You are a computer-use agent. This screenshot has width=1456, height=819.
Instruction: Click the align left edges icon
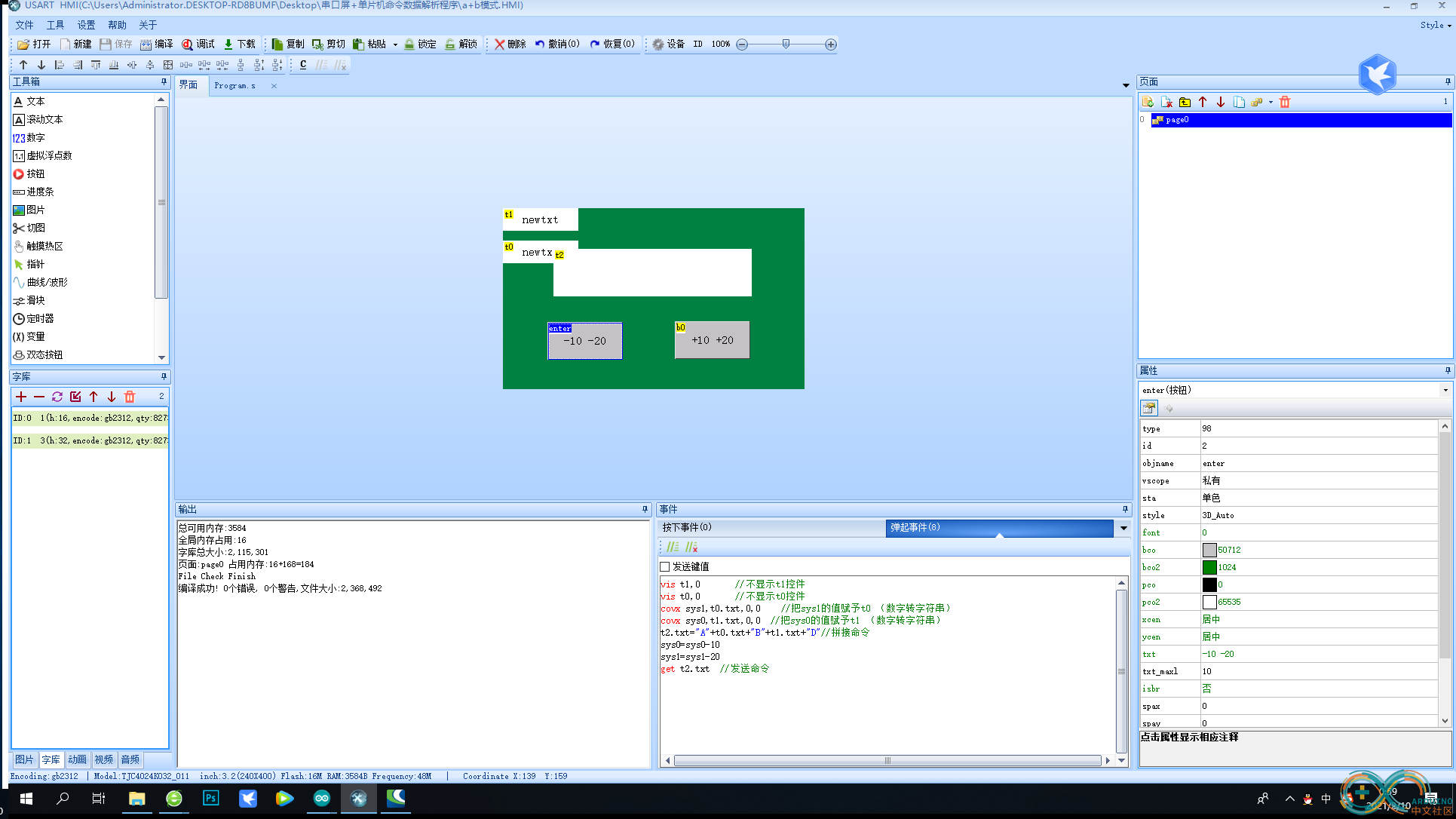coord(60,65)
